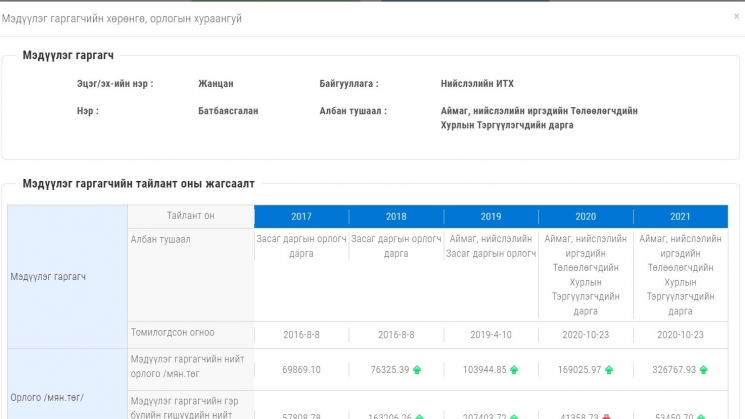The image size is (745, 419).
Task: Click the 2019-4-10 appointment date cell
Action: click(490, 334)
